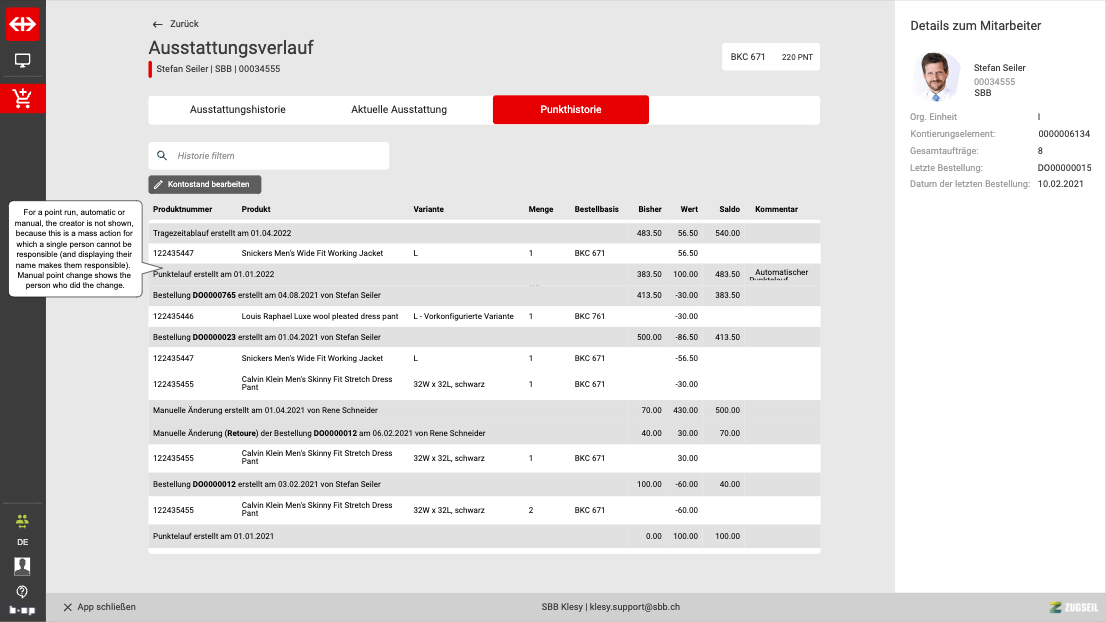Change language via DE selector

[x=22, y=542]
